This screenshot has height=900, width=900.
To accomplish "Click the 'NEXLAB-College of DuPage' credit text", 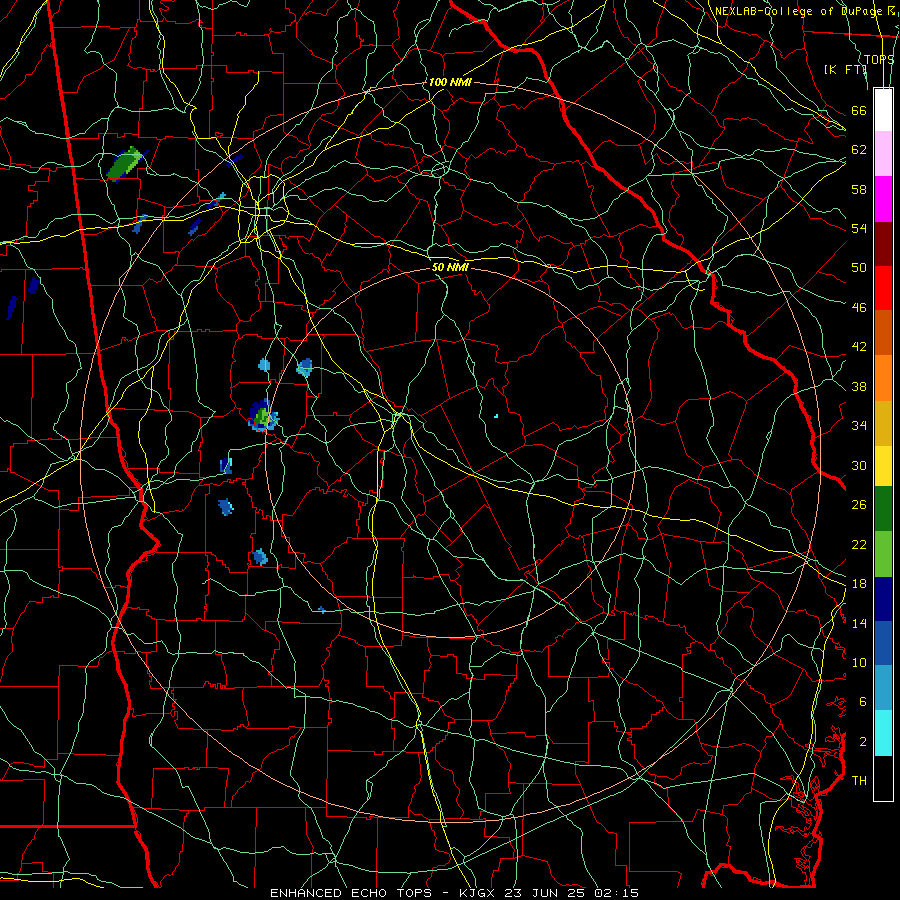I will coord(800,11).
